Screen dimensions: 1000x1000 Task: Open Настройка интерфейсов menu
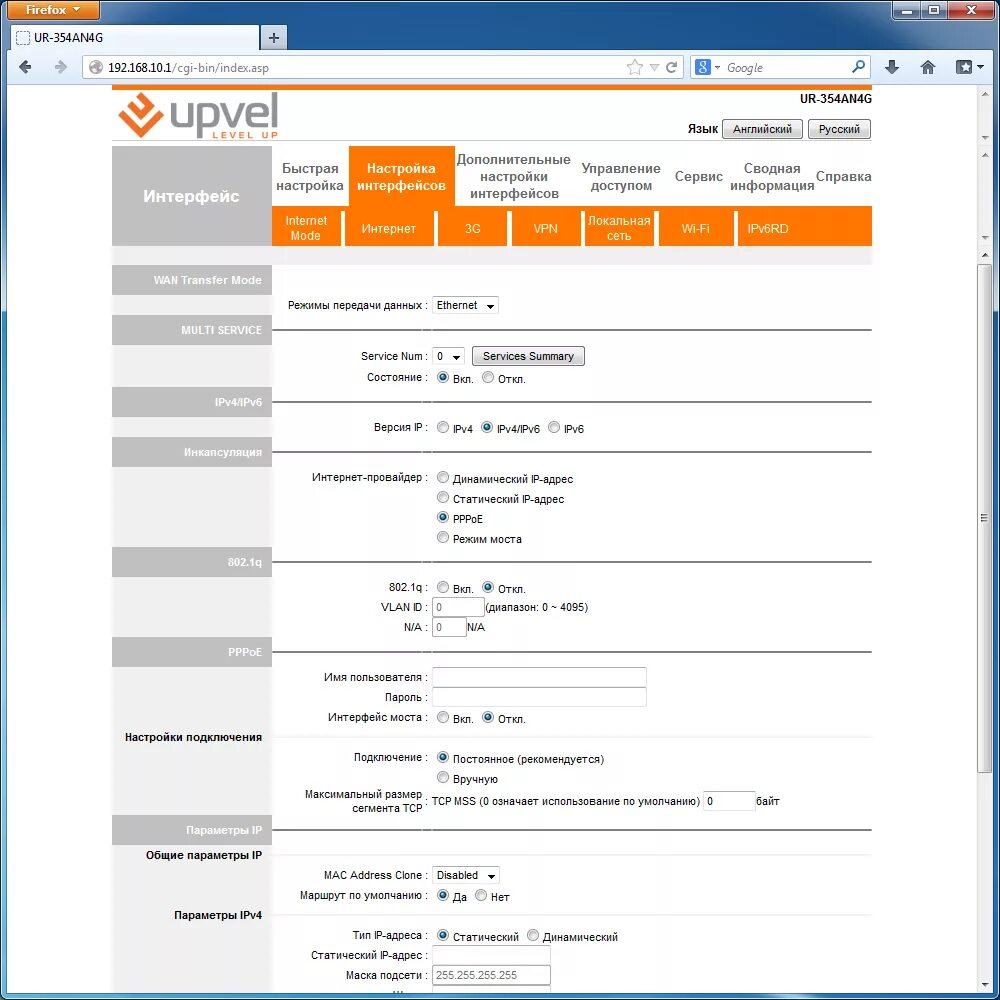[401, 177]
